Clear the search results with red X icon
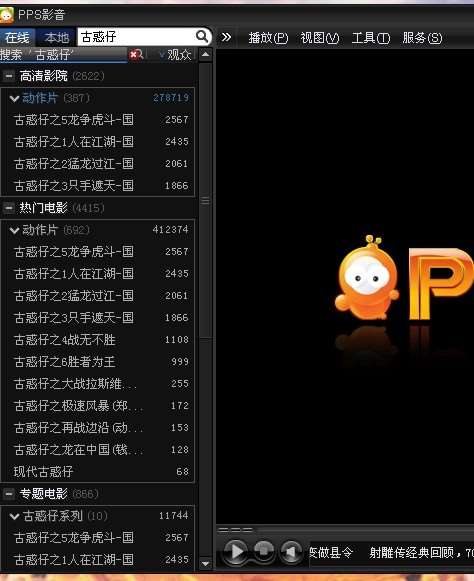Screen dimensions: 474x581 pyautogui.click(x=136, y=55)
